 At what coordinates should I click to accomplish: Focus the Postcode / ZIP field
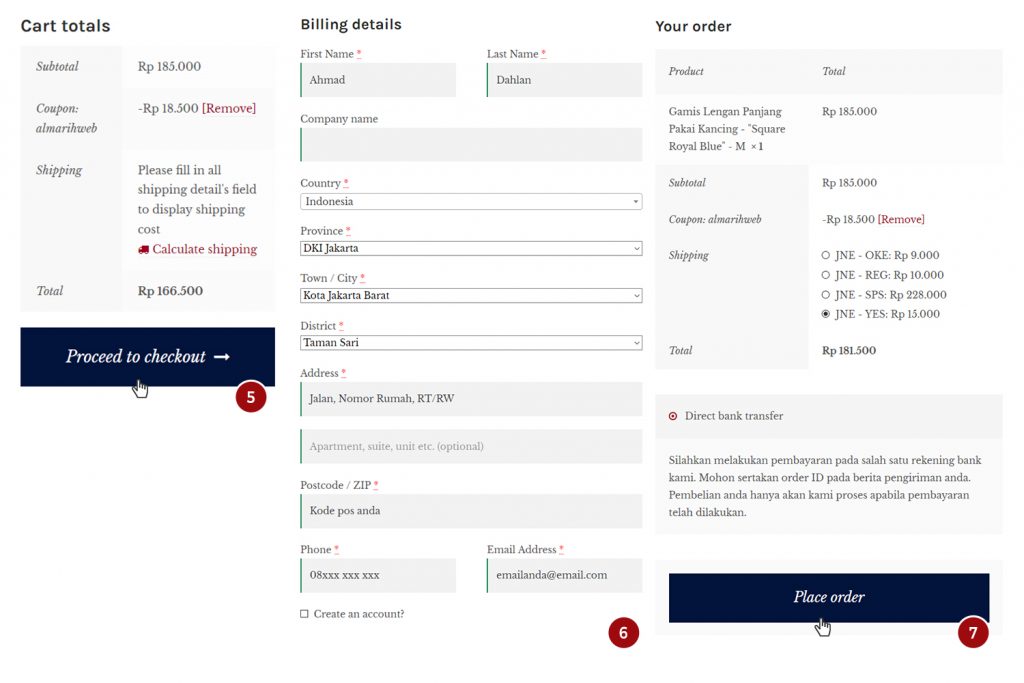point(470,511)
